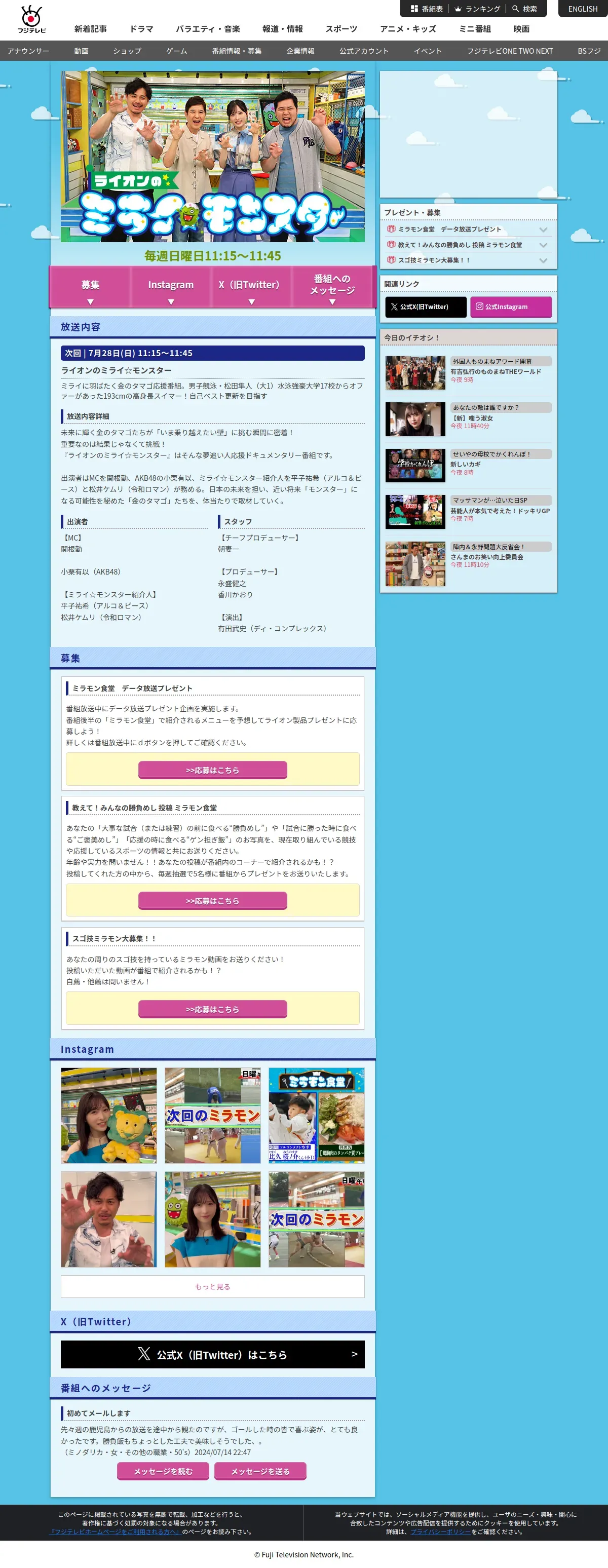Go to ゲーム page
The width and height of the screenshot is (608, 1568).
176,51
